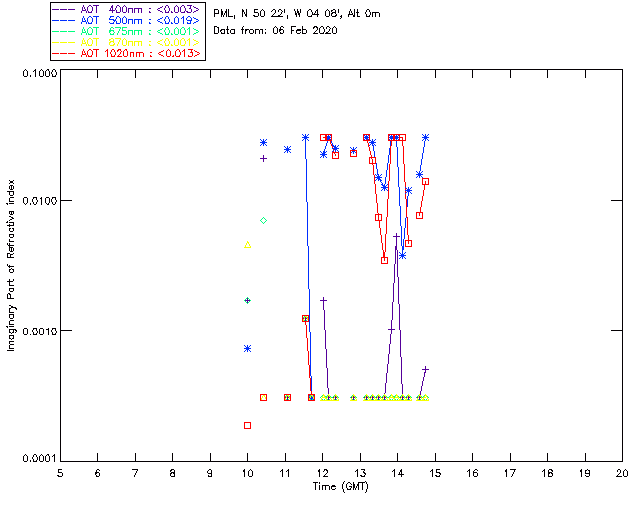Click the x-axis tick label 5
Viewport: 640px width, 512px height.
[x=60, y=473]
